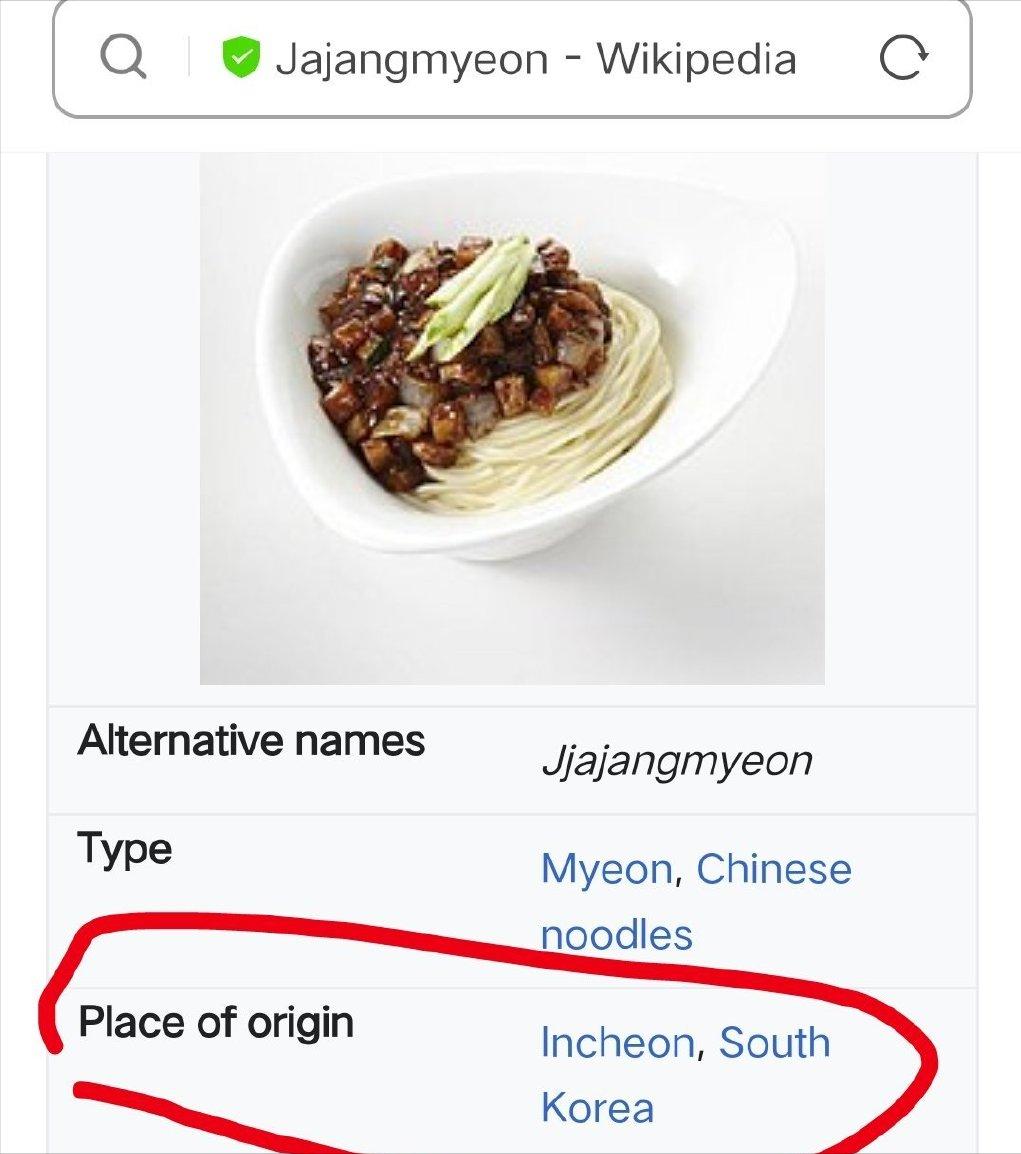
Task: Open the Incheon link
Action: [x=618, y=1043]
